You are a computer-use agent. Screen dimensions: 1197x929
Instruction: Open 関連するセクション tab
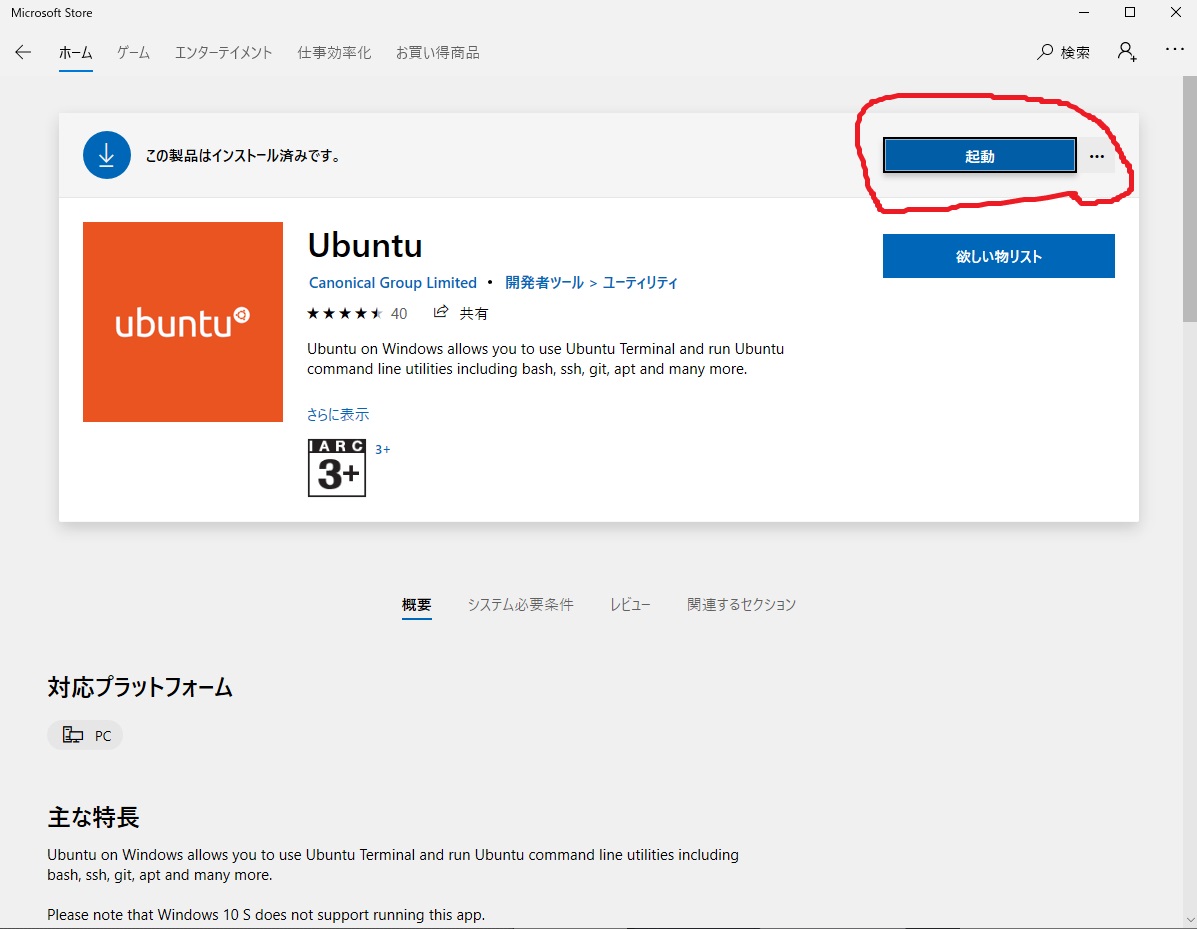(741, 605)
